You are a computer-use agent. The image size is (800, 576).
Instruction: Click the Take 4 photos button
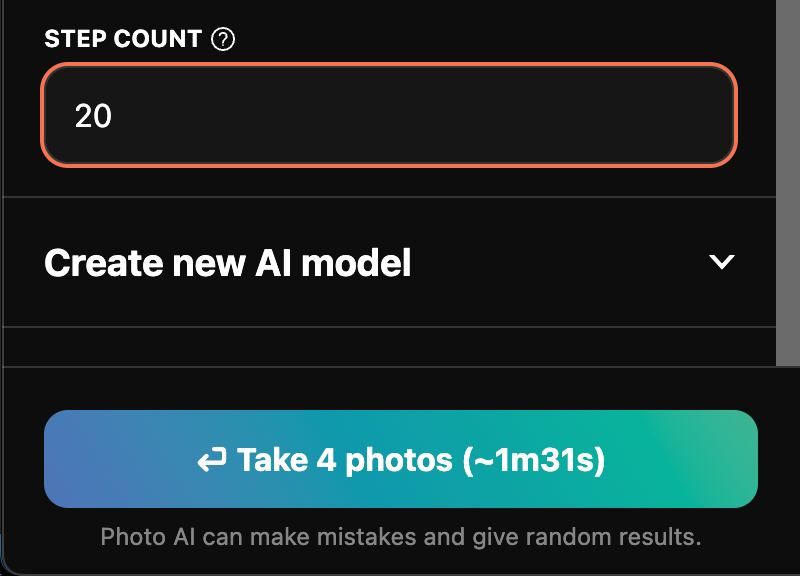(401, 459)
